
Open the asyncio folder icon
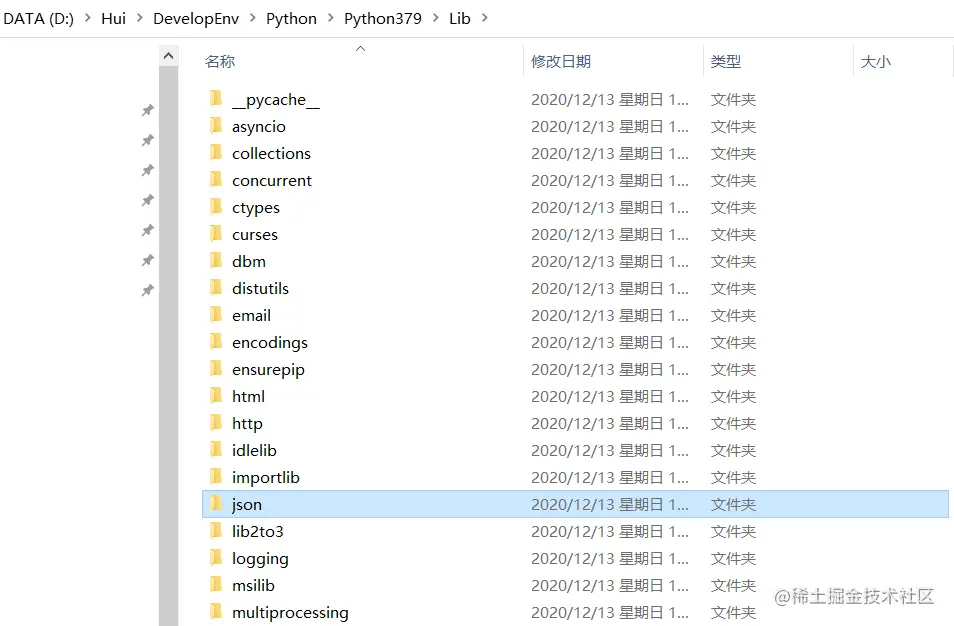(217, 126)
